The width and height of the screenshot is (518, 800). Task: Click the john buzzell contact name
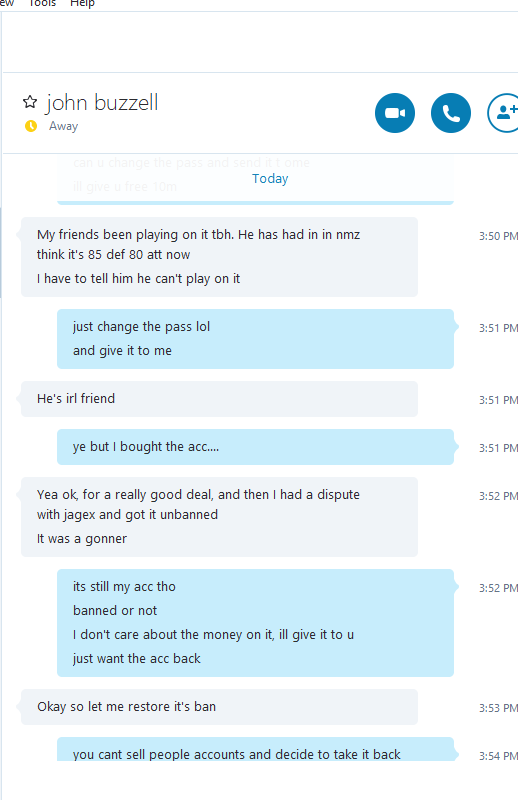pyautogui.click(x=102, y=103)
